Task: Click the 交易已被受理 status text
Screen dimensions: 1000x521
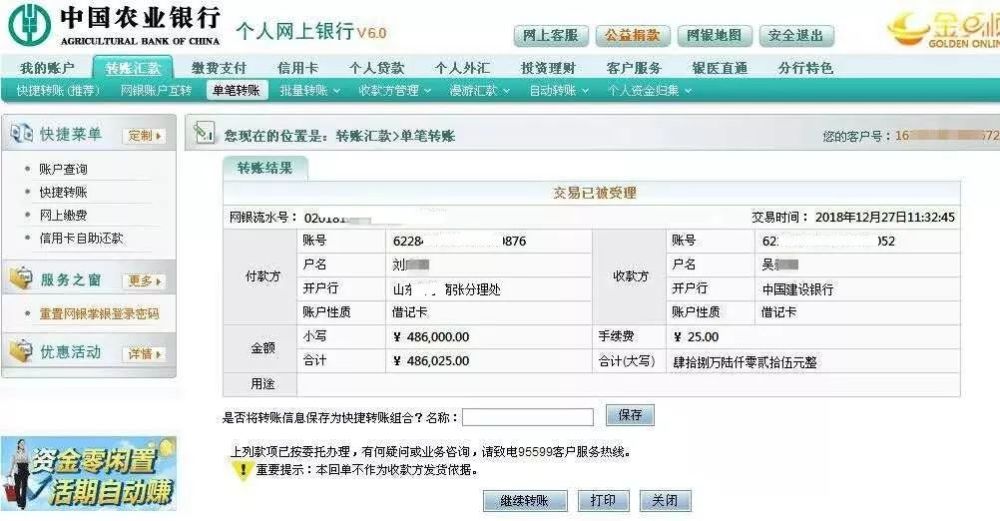Action: [594, 193]
